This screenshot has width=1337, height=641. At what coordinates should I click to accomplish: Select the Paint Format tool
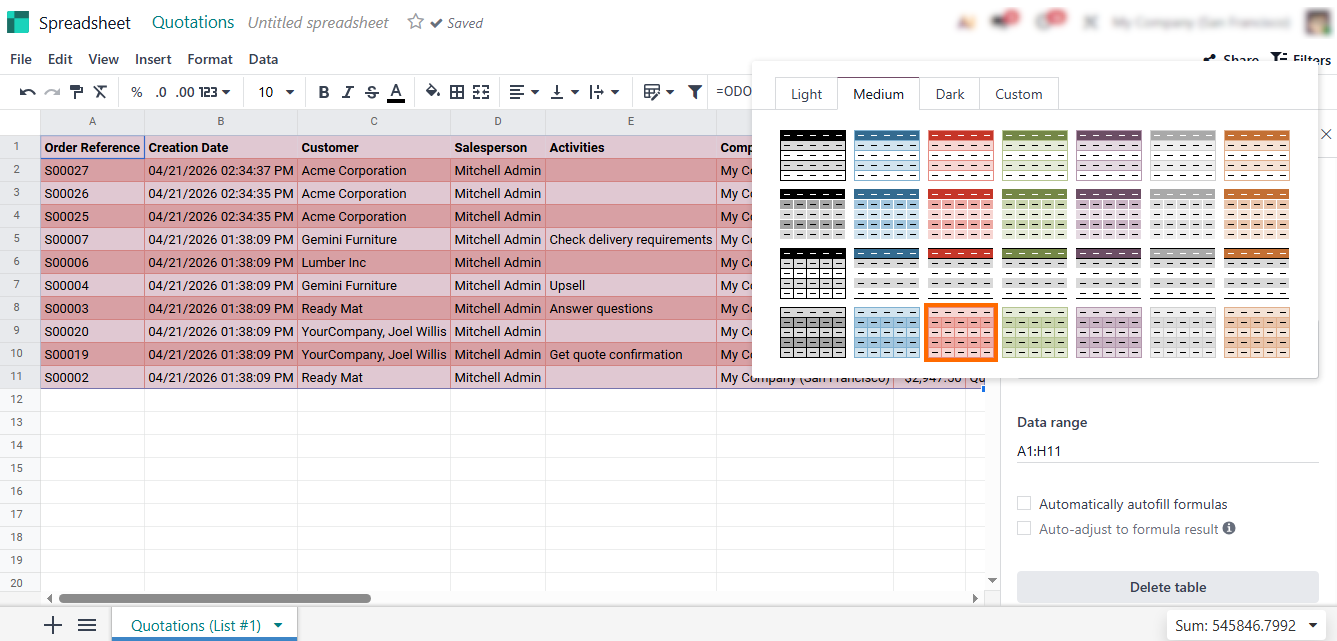tap(76, 92)
